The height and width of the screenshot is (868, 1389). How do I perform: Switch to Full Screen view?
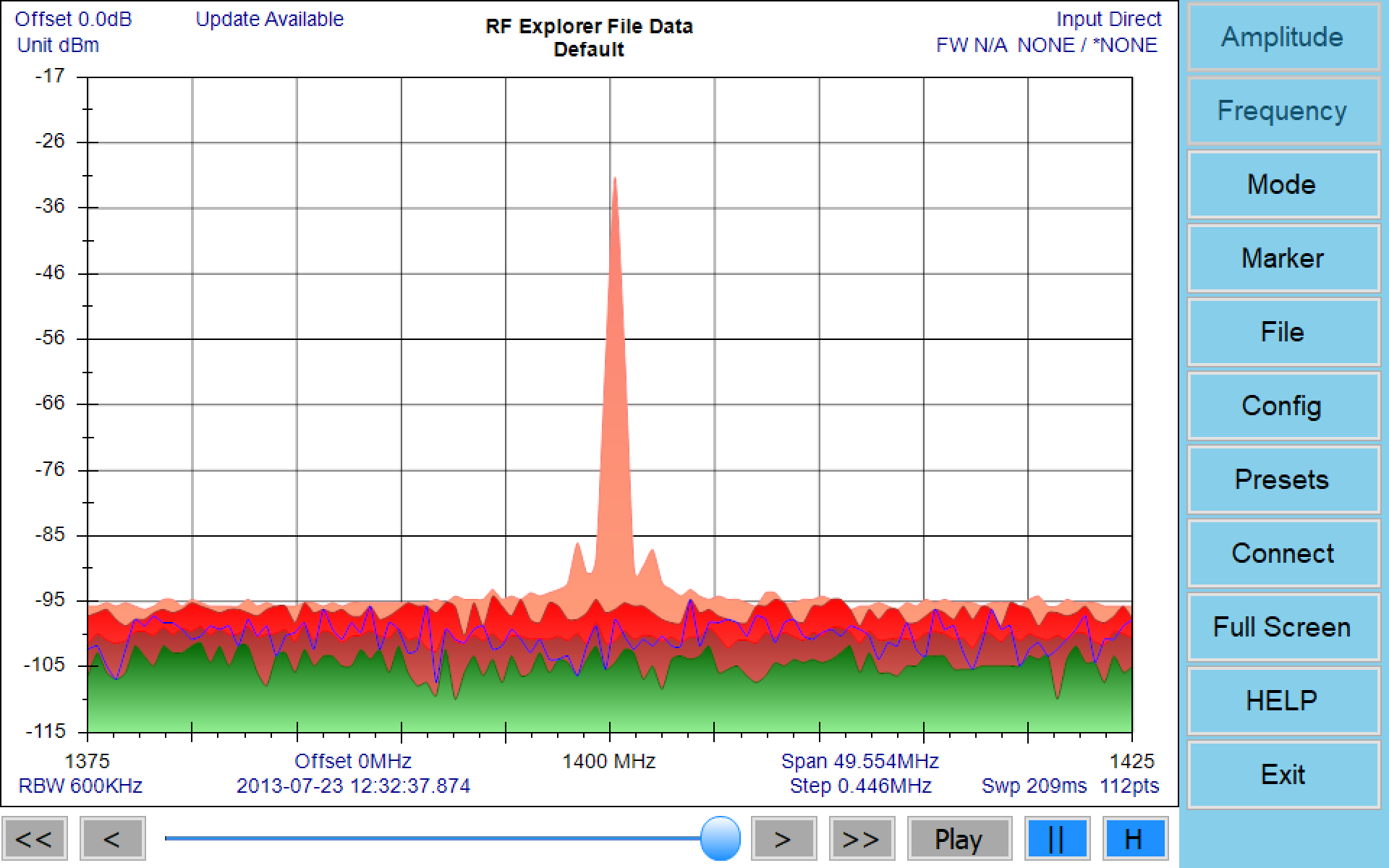pos(1283,627)
